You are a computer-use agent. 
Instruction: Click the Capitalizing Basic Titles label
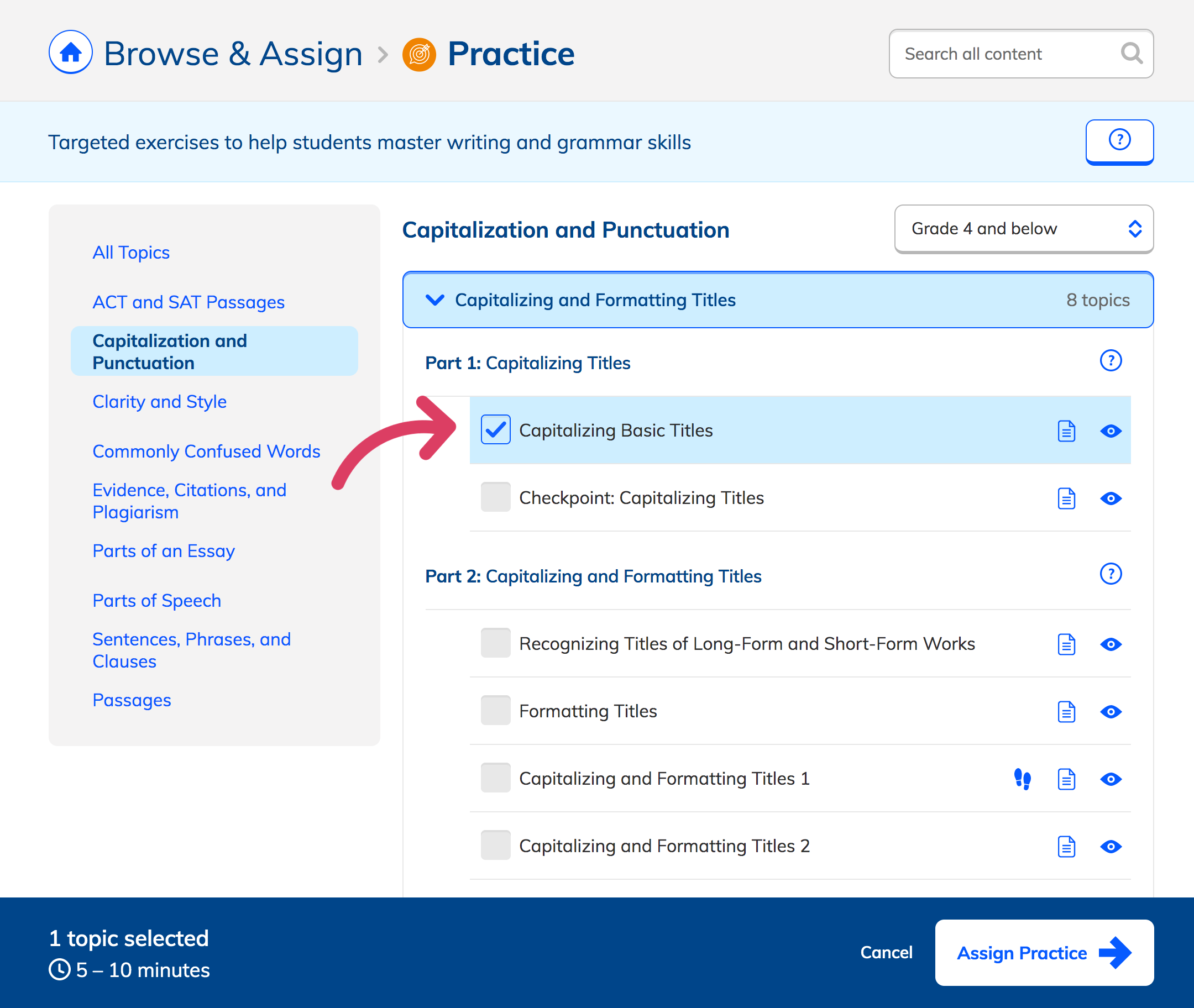tap(616, 431)
